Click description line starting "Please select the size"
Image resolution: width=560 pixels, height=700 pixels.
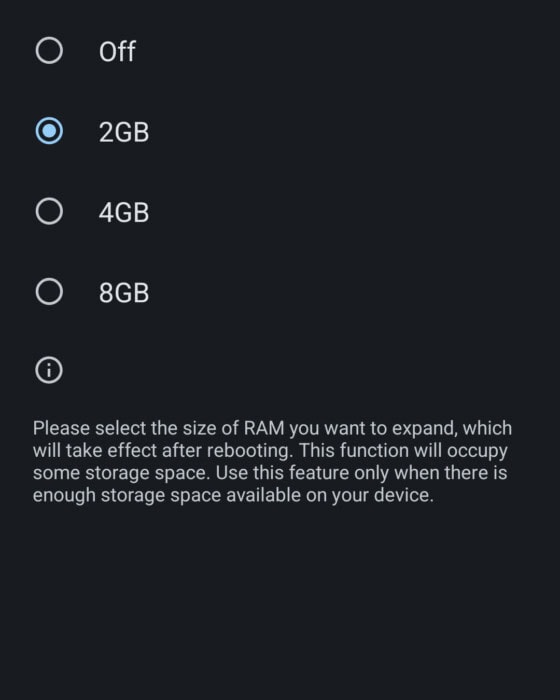click(x=272, y=428)
